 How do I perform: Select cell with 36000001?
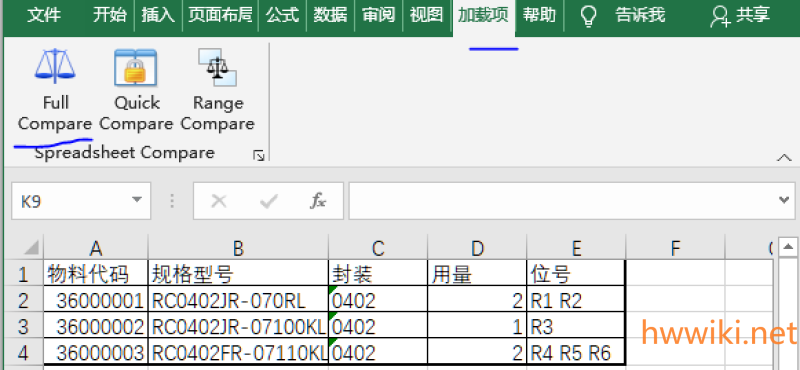coord(96,300)
